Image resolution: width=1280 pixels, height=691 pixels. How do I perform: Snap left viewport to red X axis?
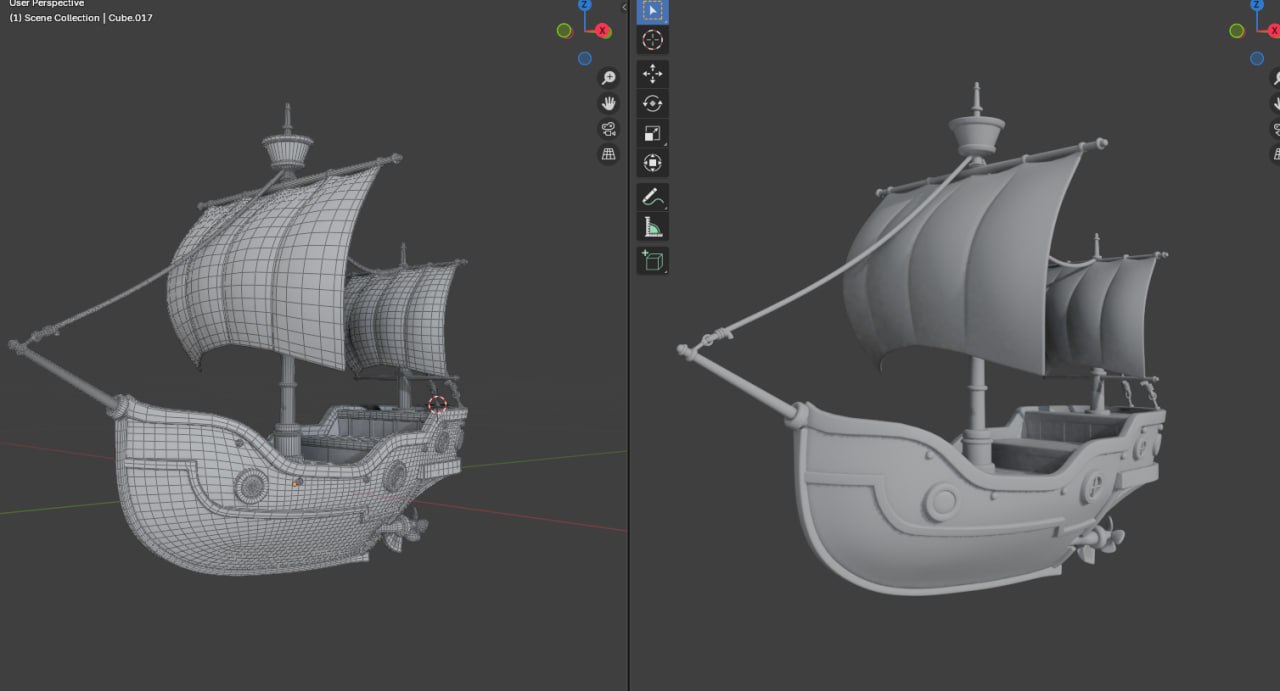click(603, 31)
